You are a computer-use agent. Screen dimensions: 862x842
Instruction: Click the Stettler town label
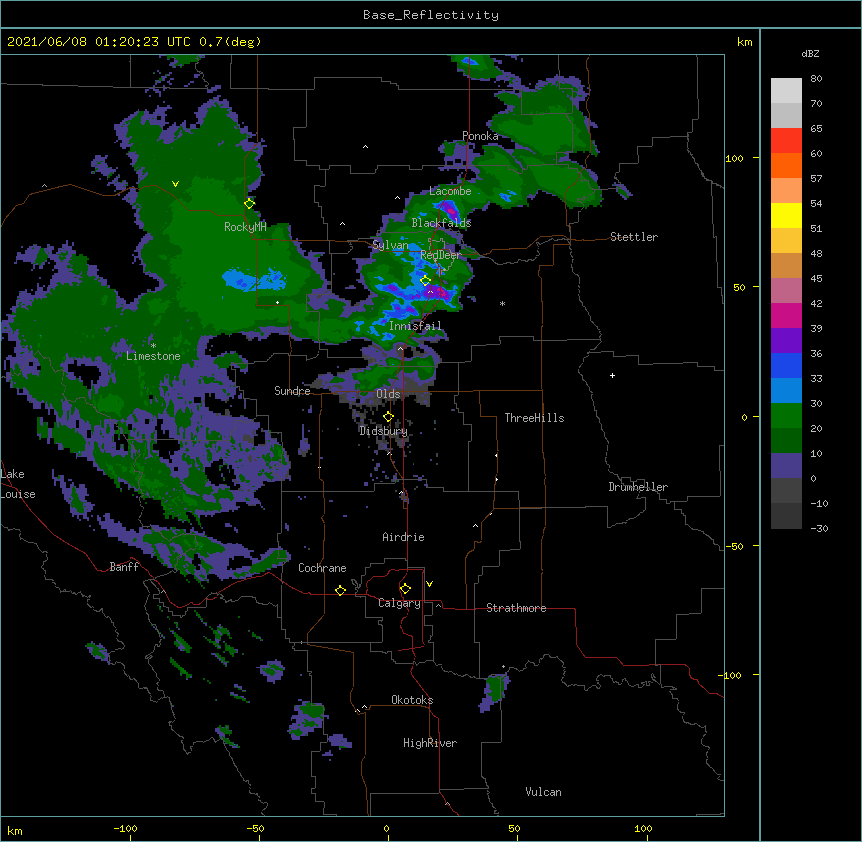pyautogui.click(x=634, y=237)
